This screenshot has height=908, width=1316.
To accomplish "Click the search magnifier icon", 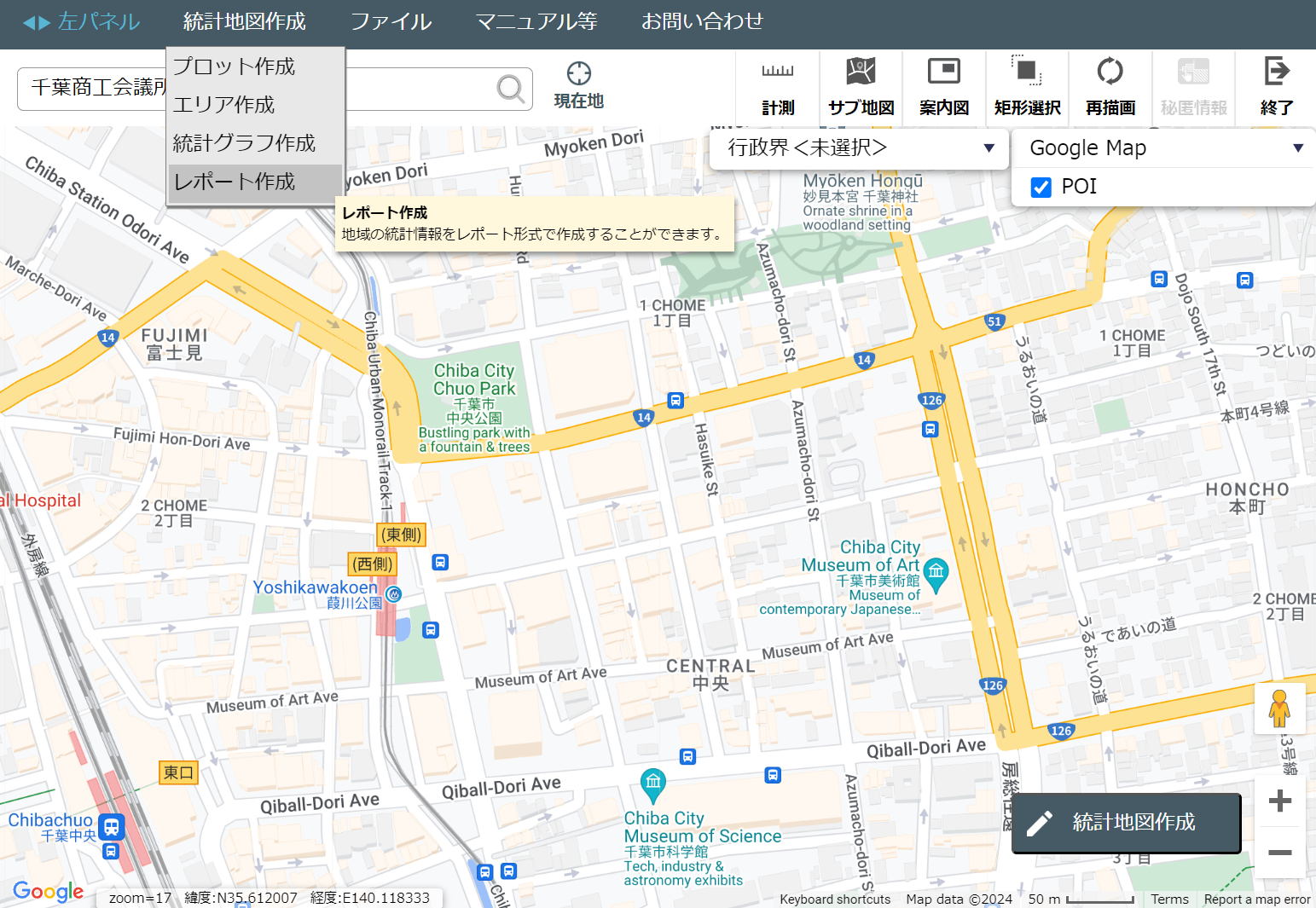I will pos(510,88).
